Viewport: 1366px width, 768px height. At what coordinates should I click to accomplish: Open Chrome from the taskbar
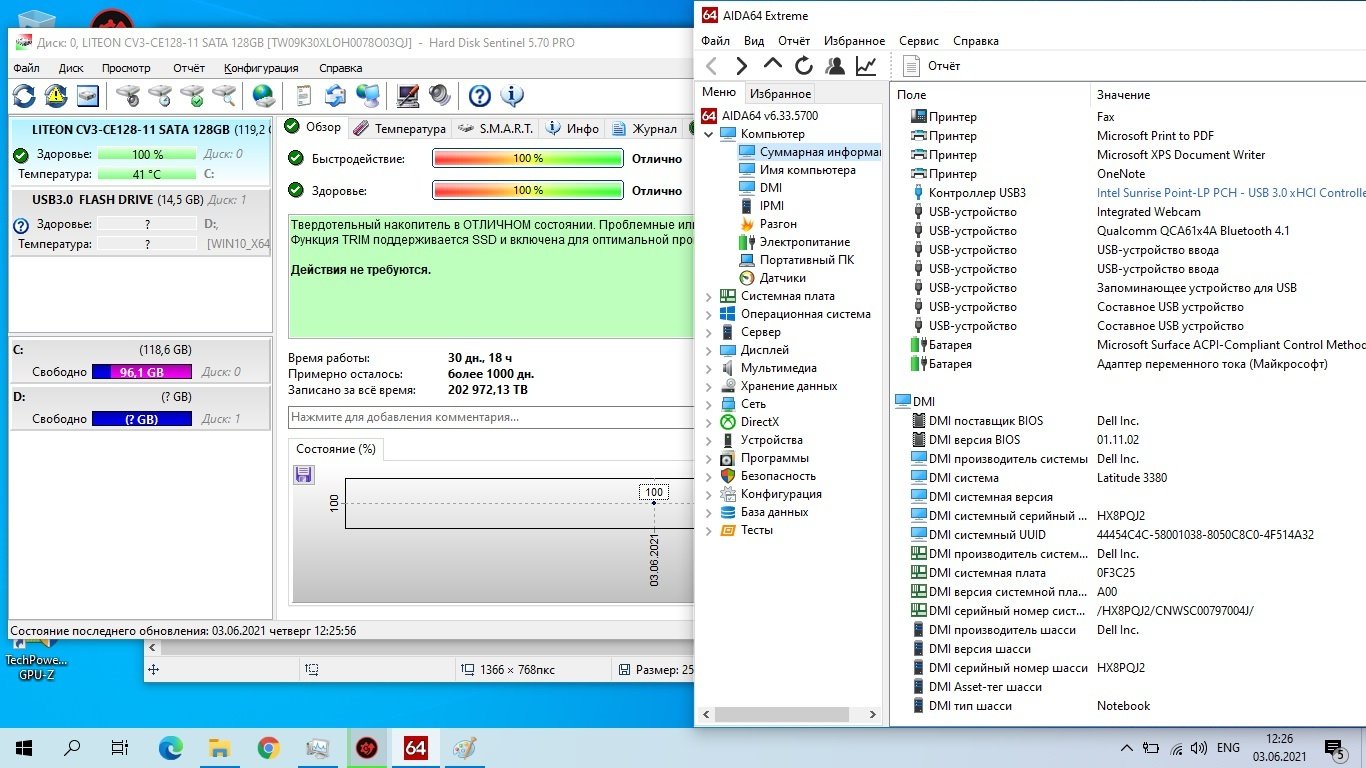(x=268, y=748)
